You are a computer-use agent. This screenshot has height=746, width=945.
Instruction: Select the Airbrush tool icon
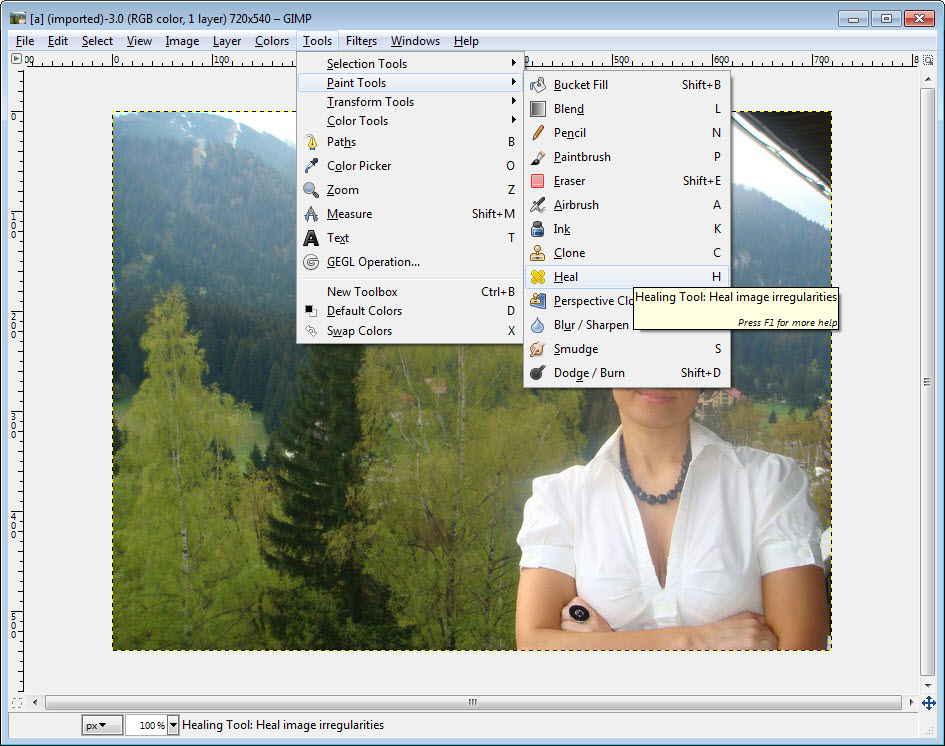tap(538, 205)
